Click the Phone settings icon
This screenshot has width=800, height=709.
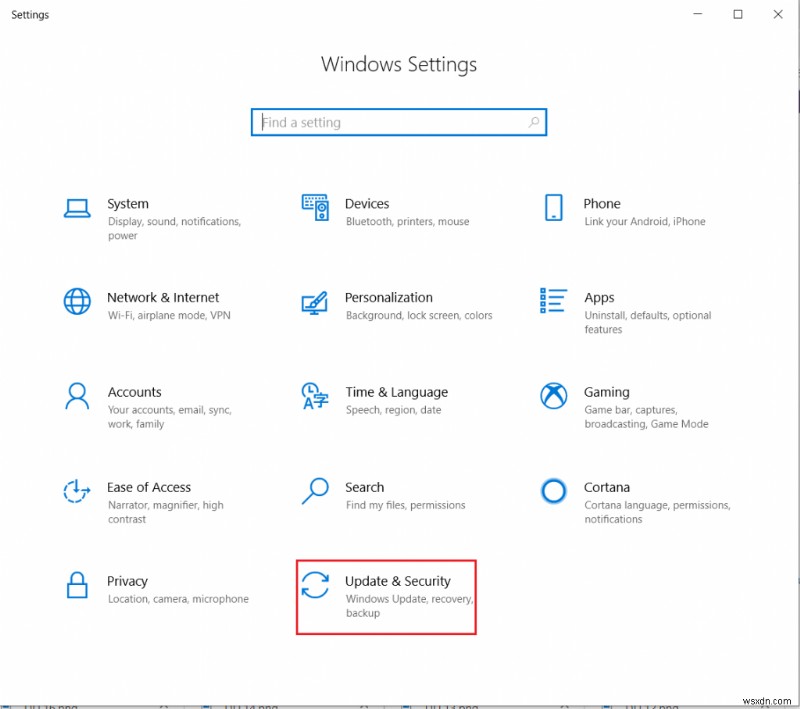pos(553,206)
